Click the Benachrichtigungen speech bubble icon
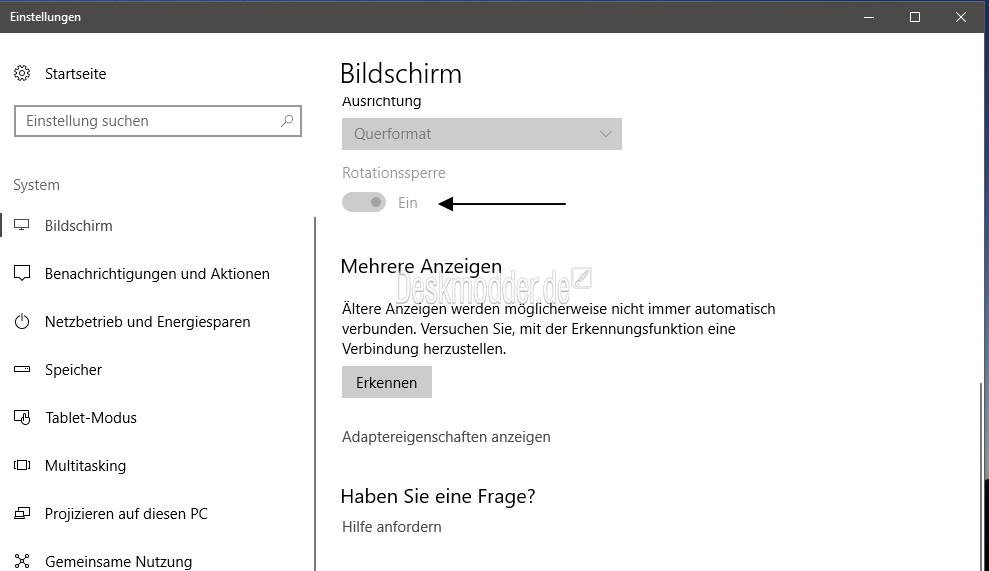 point(22,273)
